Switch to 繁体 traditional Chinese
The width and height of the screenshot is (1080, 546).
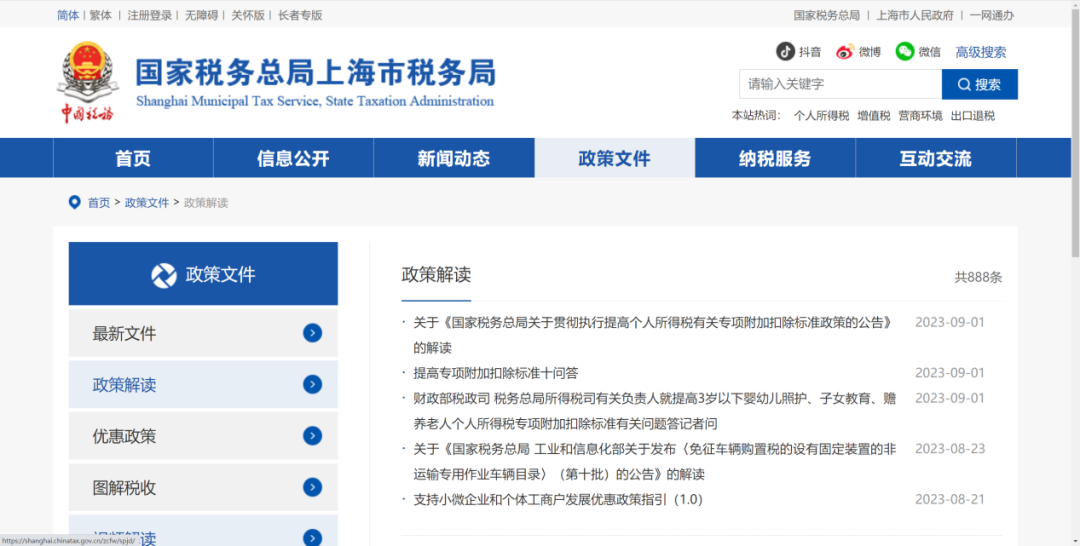click(x=101, y=15)
